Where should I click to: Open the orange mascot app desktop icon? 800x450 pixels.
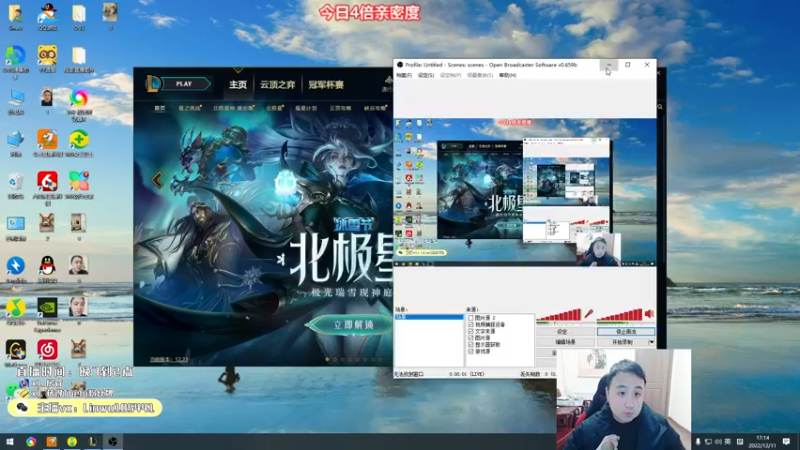(x=47, y=141)
